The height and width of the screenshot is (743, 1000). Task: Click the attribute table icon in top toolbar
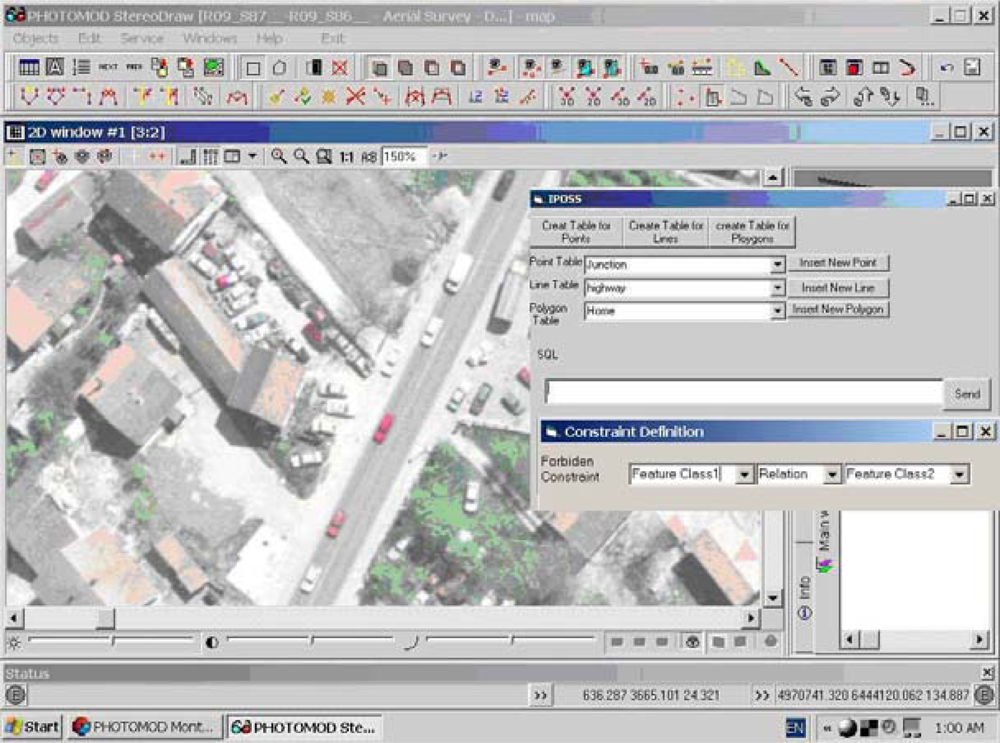pyautogui.click(x=29, y=68)
